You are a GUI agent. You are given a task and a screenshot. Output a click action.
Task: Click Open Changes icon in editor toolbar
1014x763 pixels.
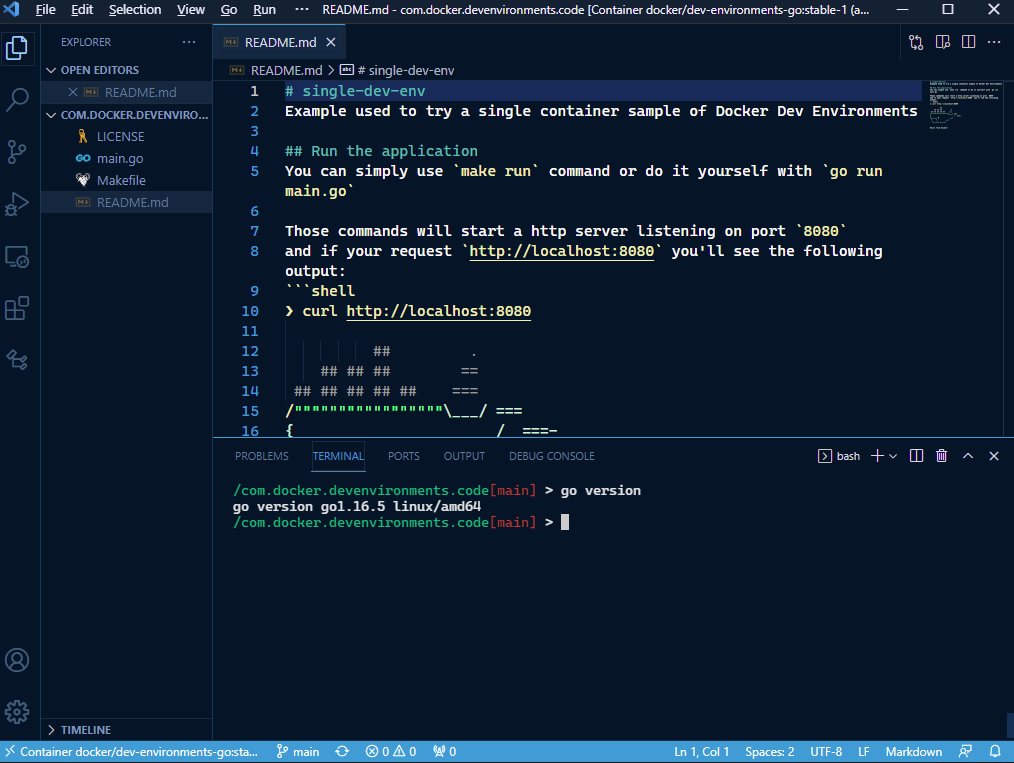point(916,43)
